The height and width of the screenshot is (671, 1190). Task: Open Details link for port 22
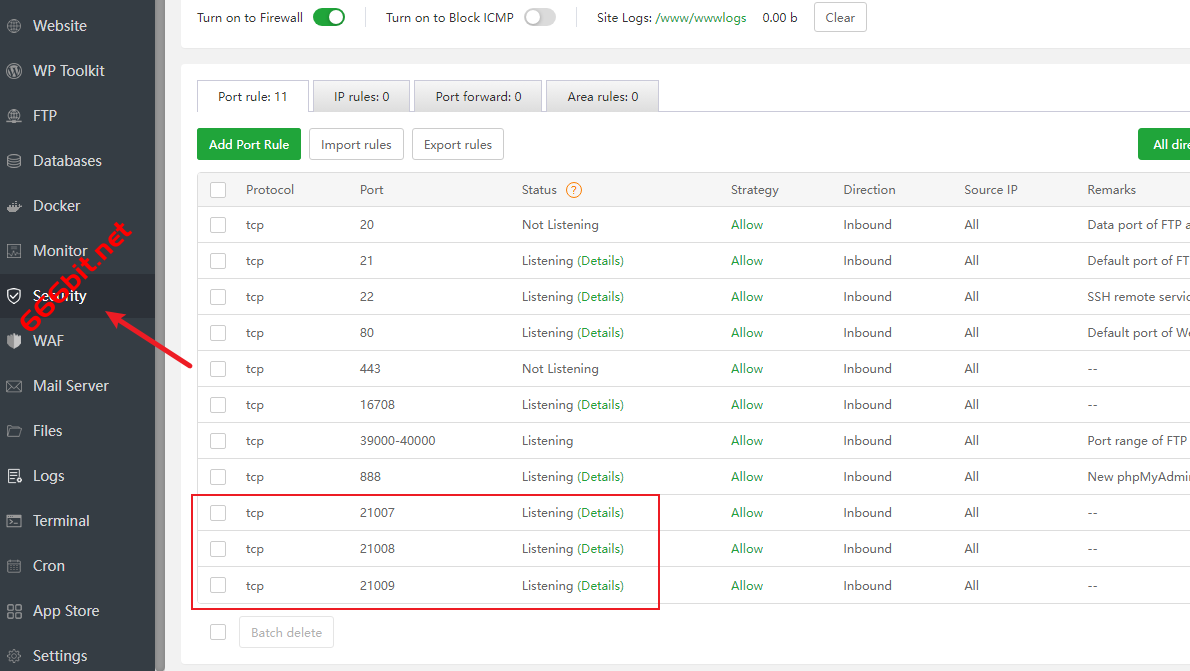[x=600, y=297]
